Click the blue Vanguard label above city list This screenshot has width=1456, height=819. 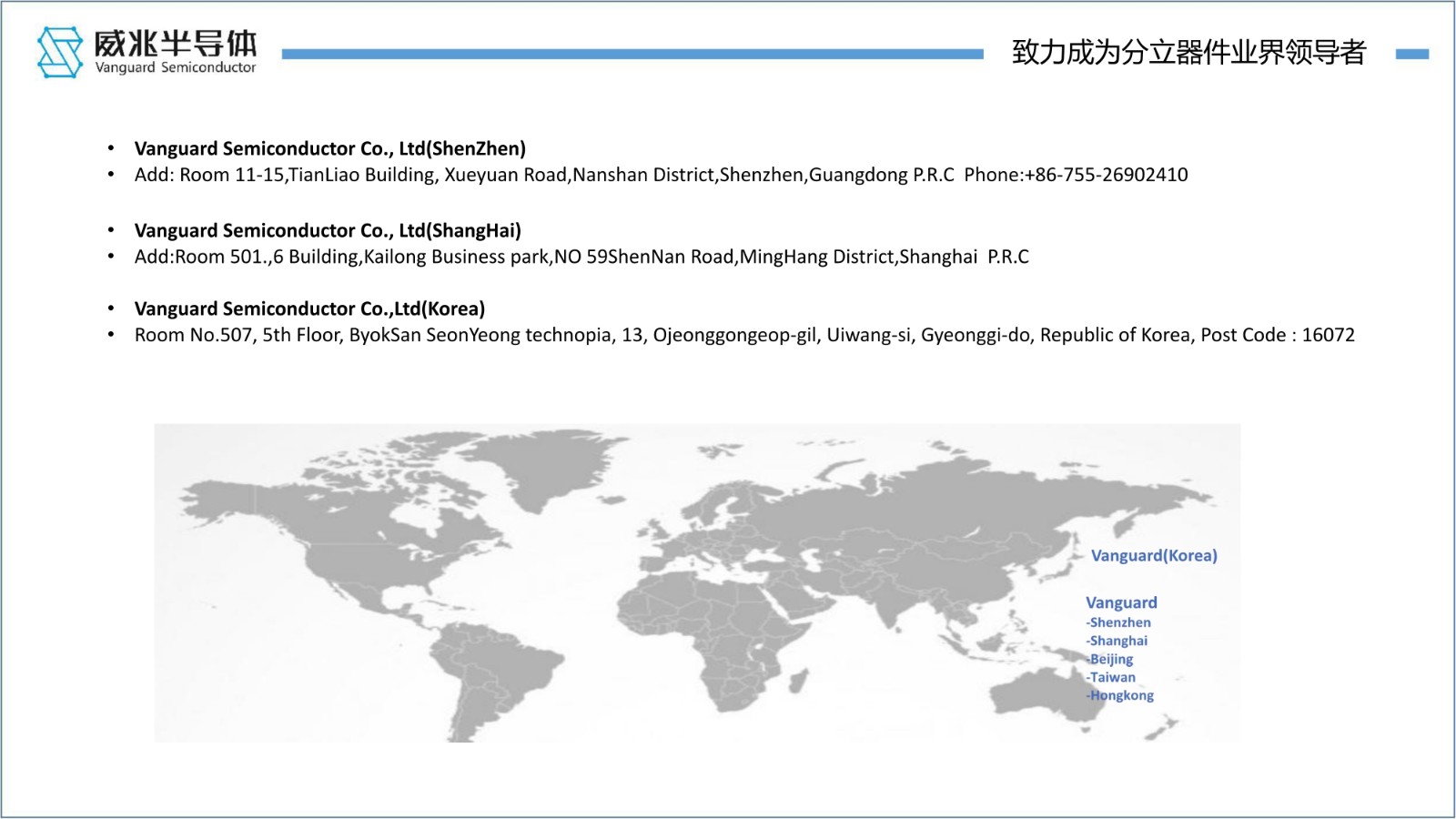[x=1121, y=602]
